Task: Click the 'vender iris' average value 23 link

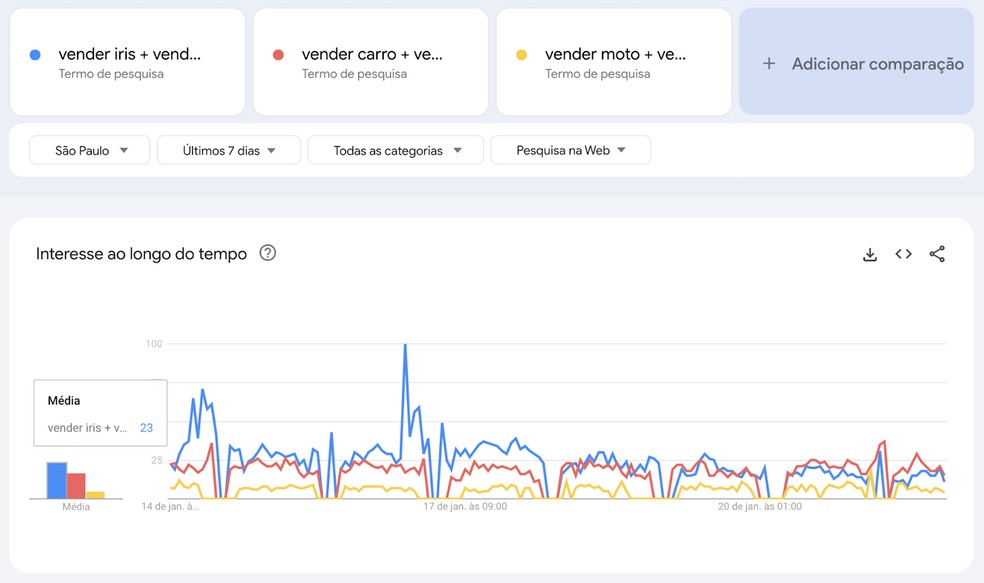Action: 147,427
